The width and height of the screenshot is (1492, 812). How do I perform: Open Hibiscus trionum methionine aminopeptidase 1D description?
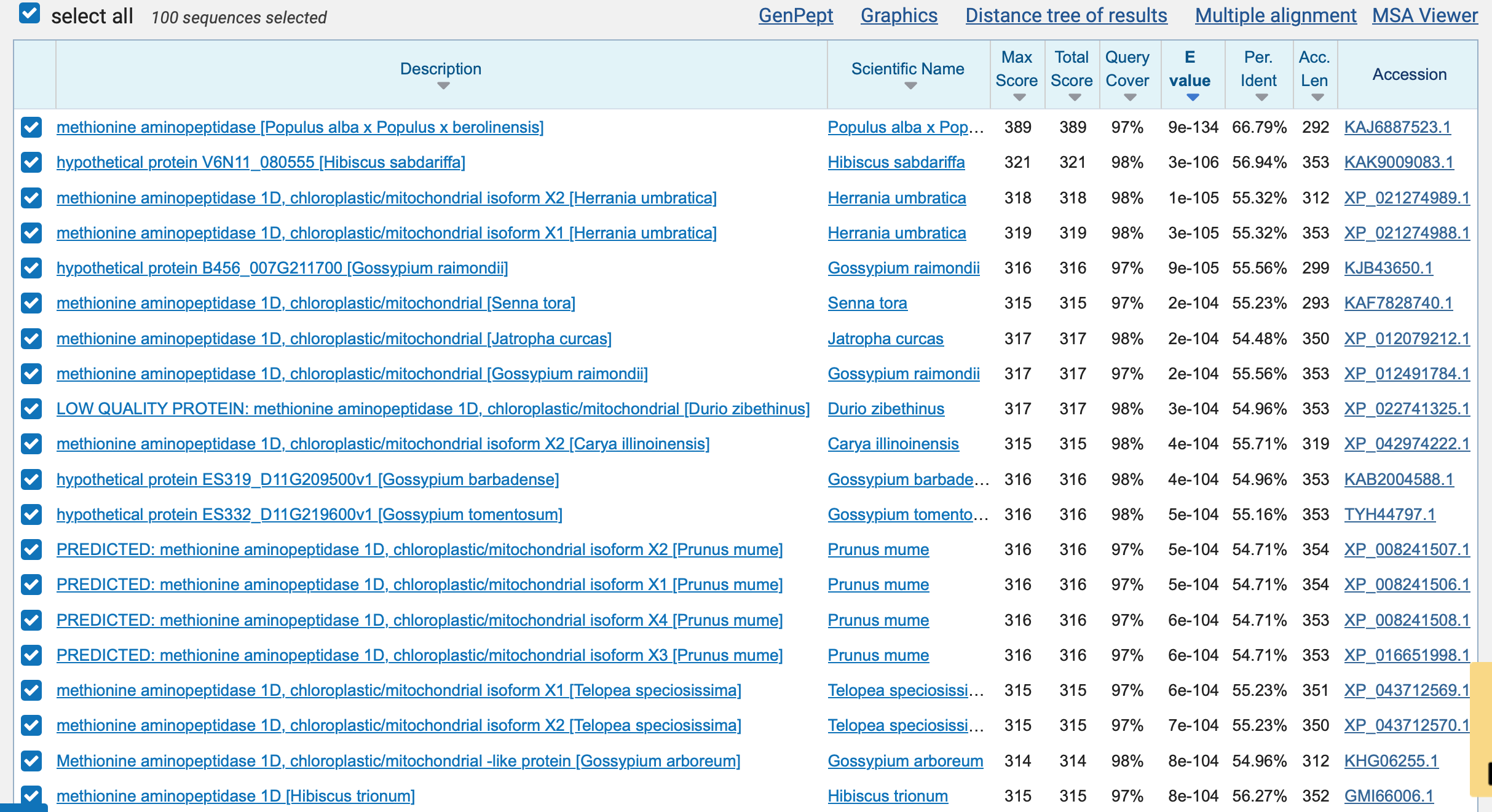pyautogui.click(x=235, y=796)
